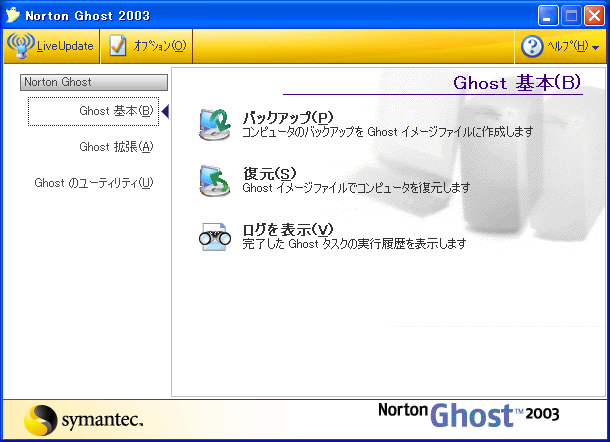Image resolution: width=610 pixels, height=442 pixels.
Task: Open the ヘルプ(H) menu label
Action: tap(568, 46)
